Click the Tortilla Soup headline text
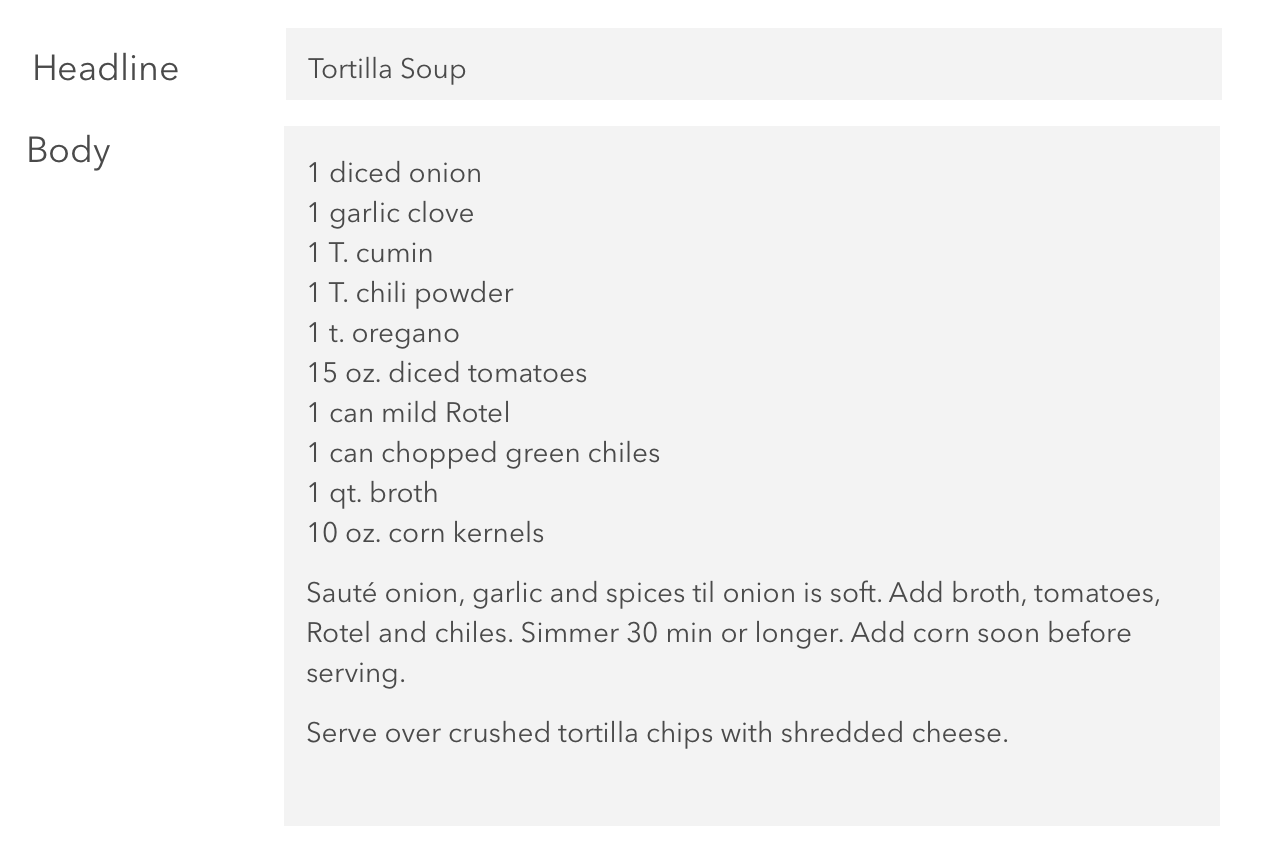1272x864 pixels. [x=387, y=69]
